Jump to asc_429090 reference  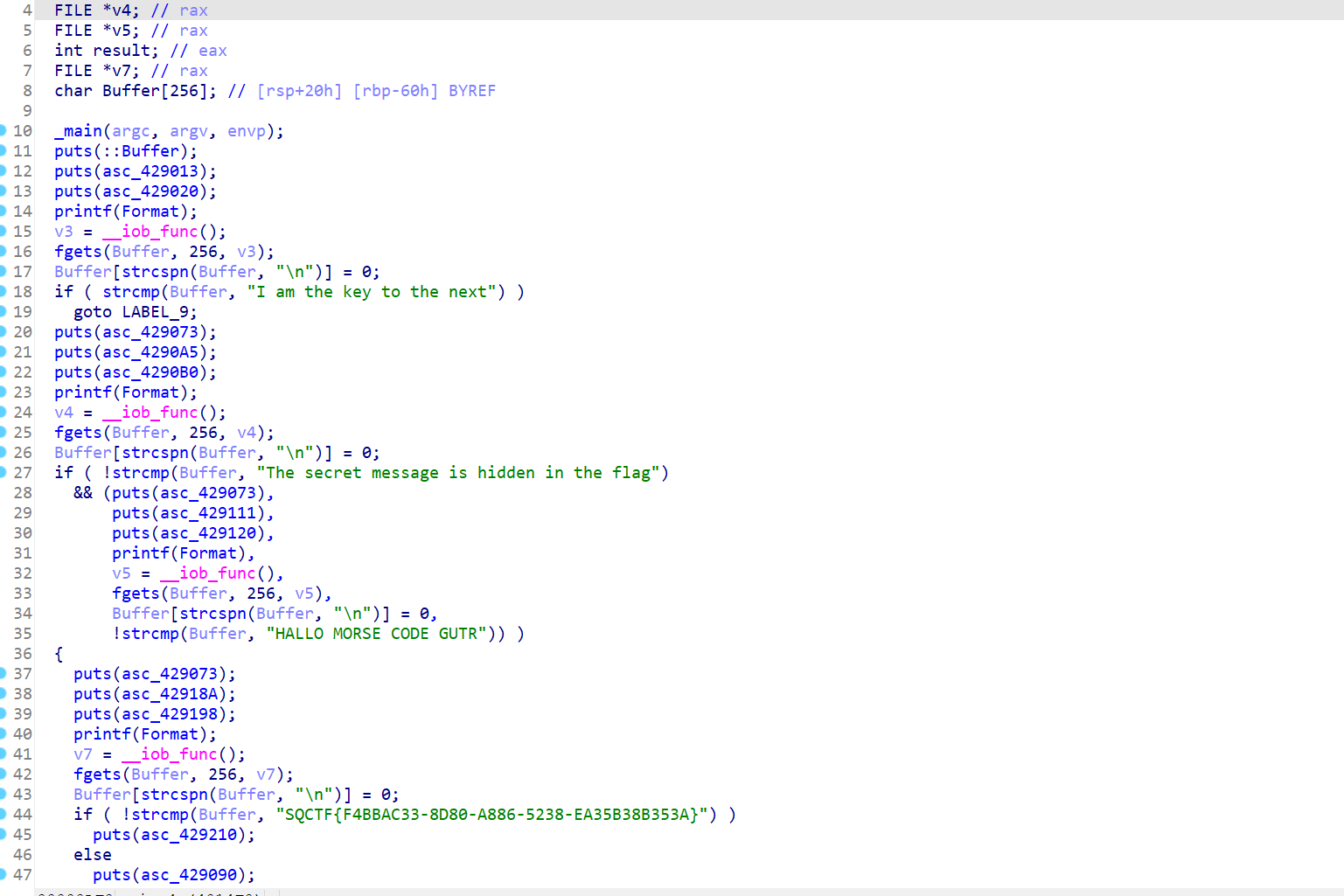[x=189, y=875]
